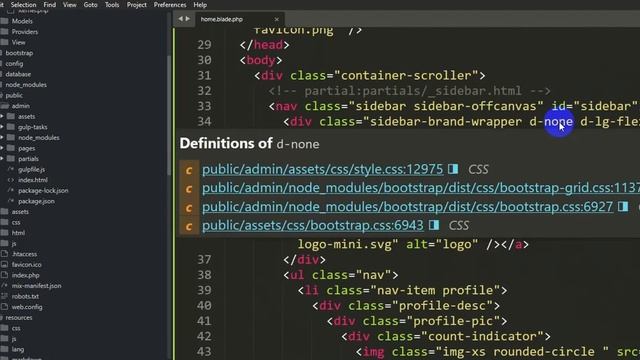The width and height of the screenshot is (640, 360).
Task: Open gulpfile.js in sidebar
Action: click(31, 169)
